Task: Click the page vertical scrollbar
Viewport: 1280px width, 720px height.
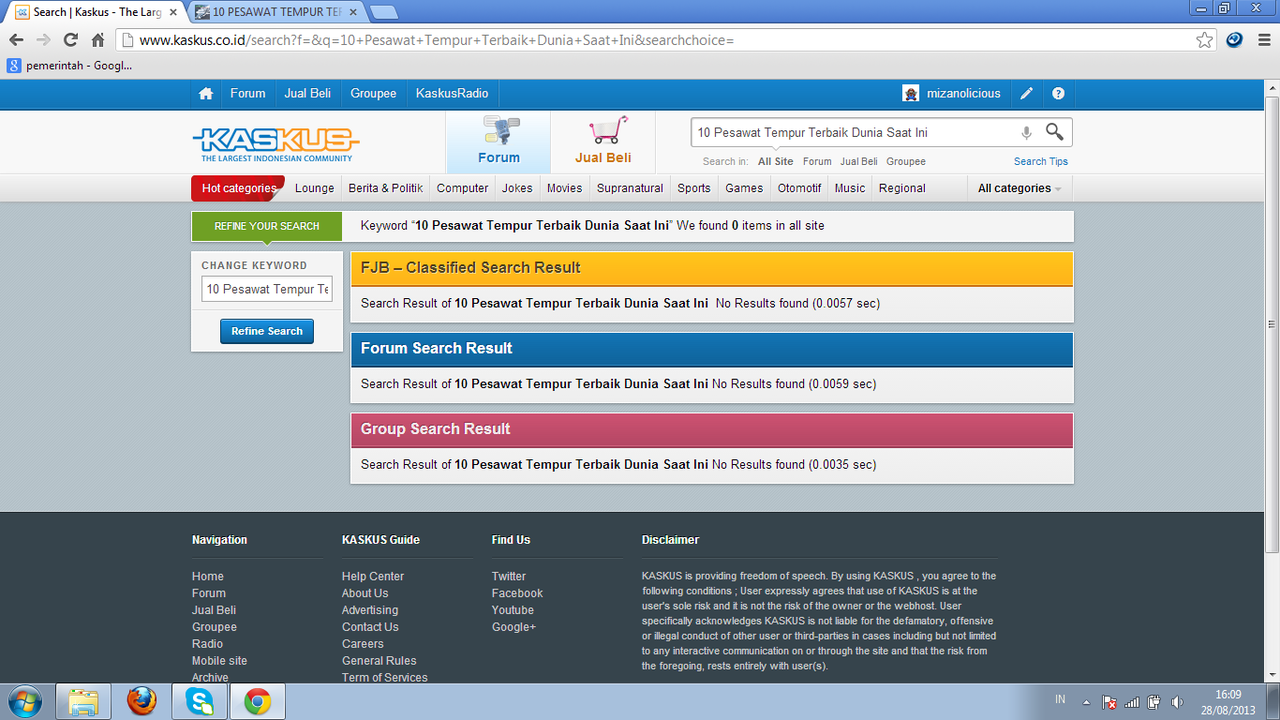Action: 1272,324
